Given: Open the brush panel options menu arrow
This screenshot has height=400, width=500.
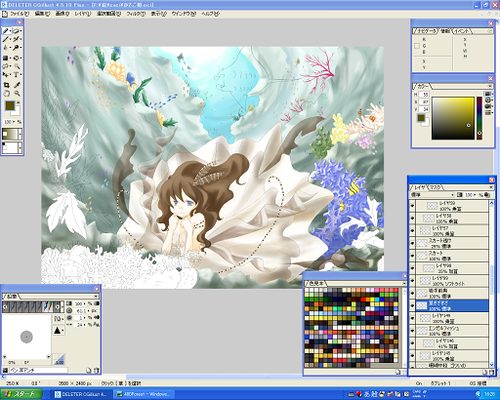Looking at the screenshot, I should point(96,296).
